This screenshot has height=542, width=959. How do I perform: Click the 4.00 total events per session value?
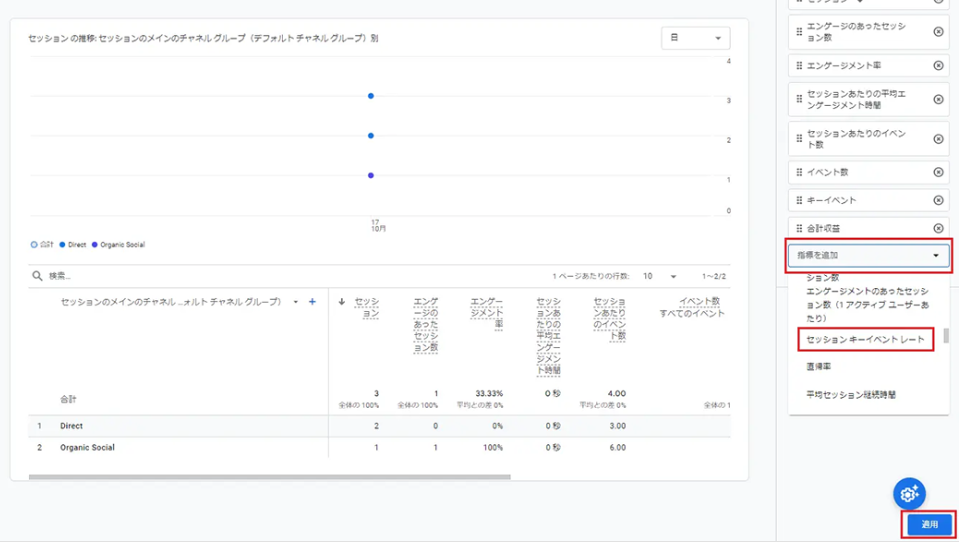coord(616,393)
